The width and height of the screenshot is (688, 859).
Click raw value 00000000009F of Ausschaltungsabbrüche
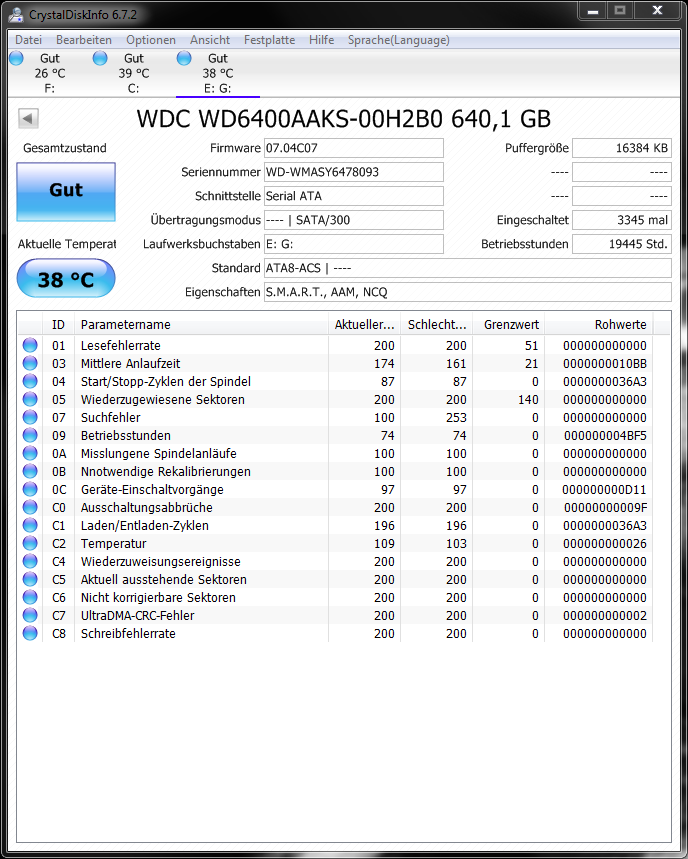(605, 508)
